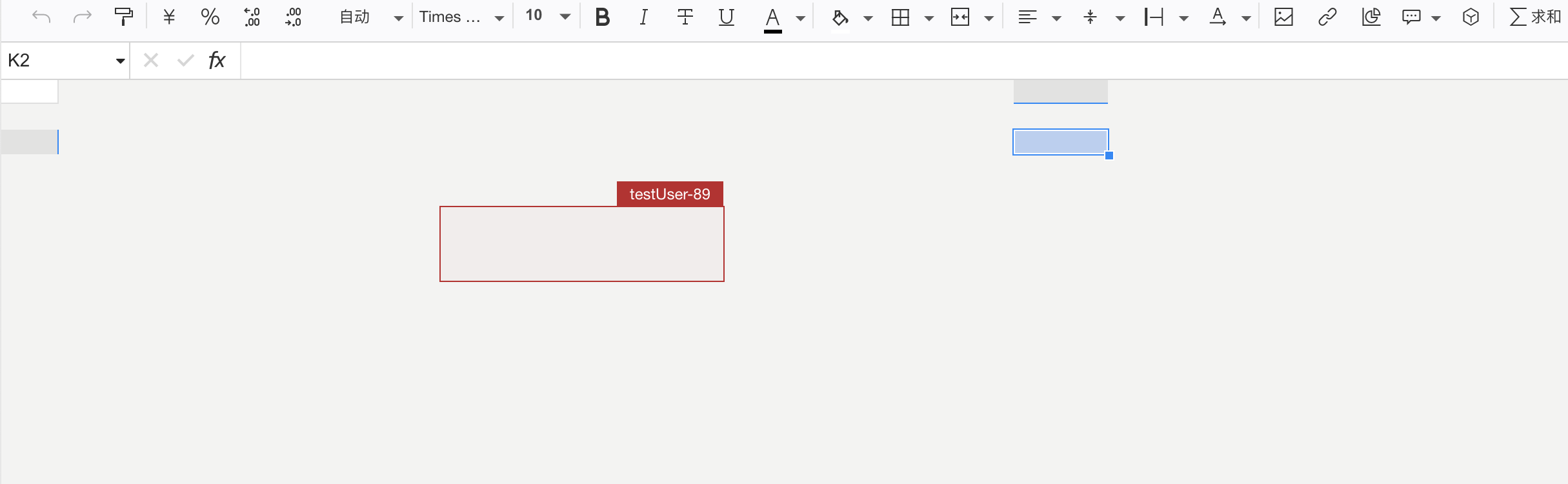Toggle strikethrough formatting
Image resolution: width=1568 pixels, height=484 pixels.
[x=685, y=17]
